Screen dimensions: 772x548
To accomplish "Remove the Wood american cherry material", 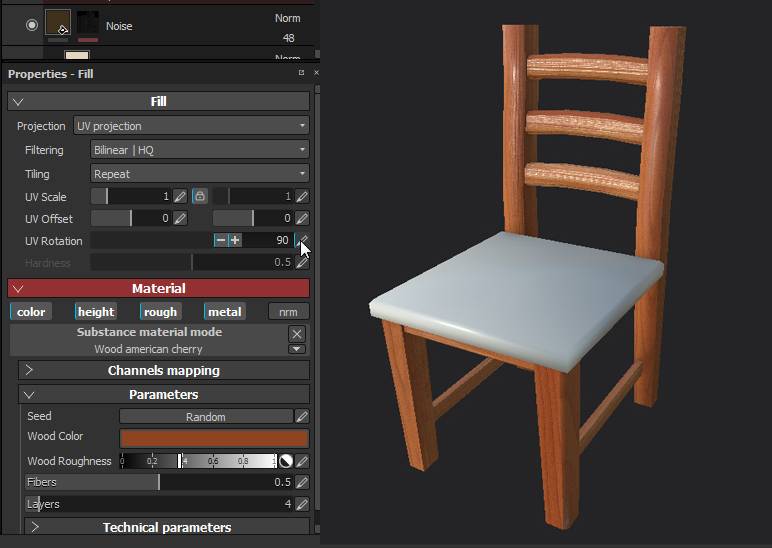I will (296, 333).
